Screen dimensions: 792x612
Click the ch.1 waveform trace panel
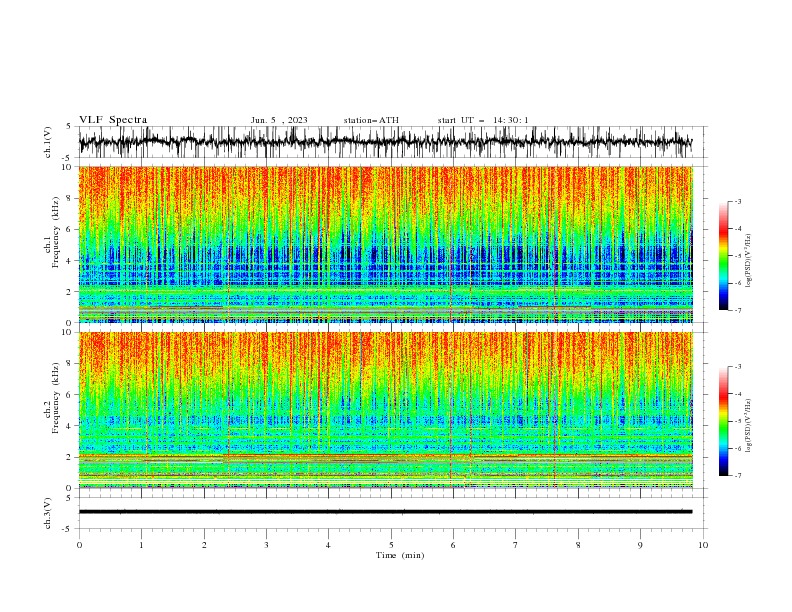pos(392,142)
